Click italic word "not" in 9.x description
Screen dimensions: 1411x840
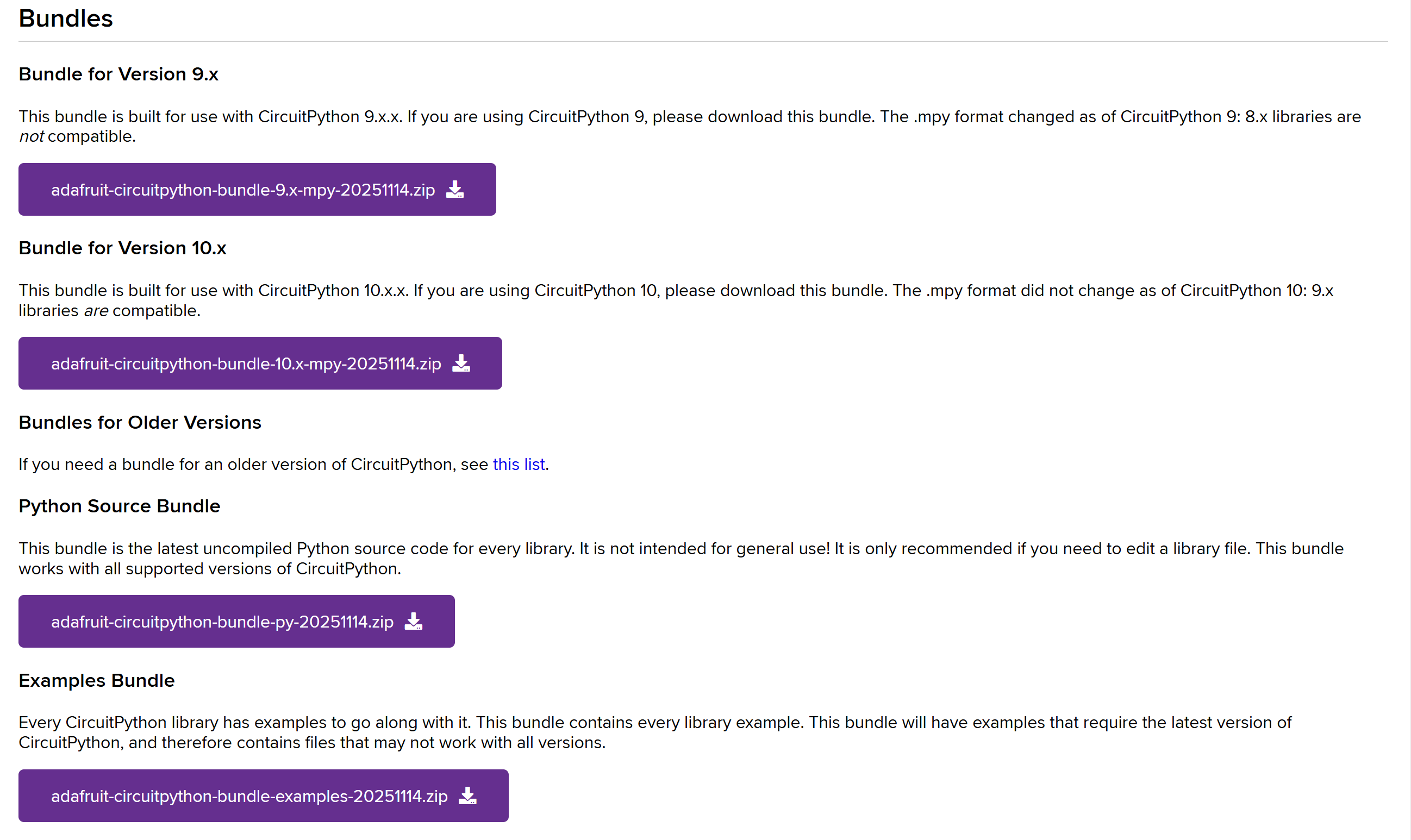coord(31,136)
